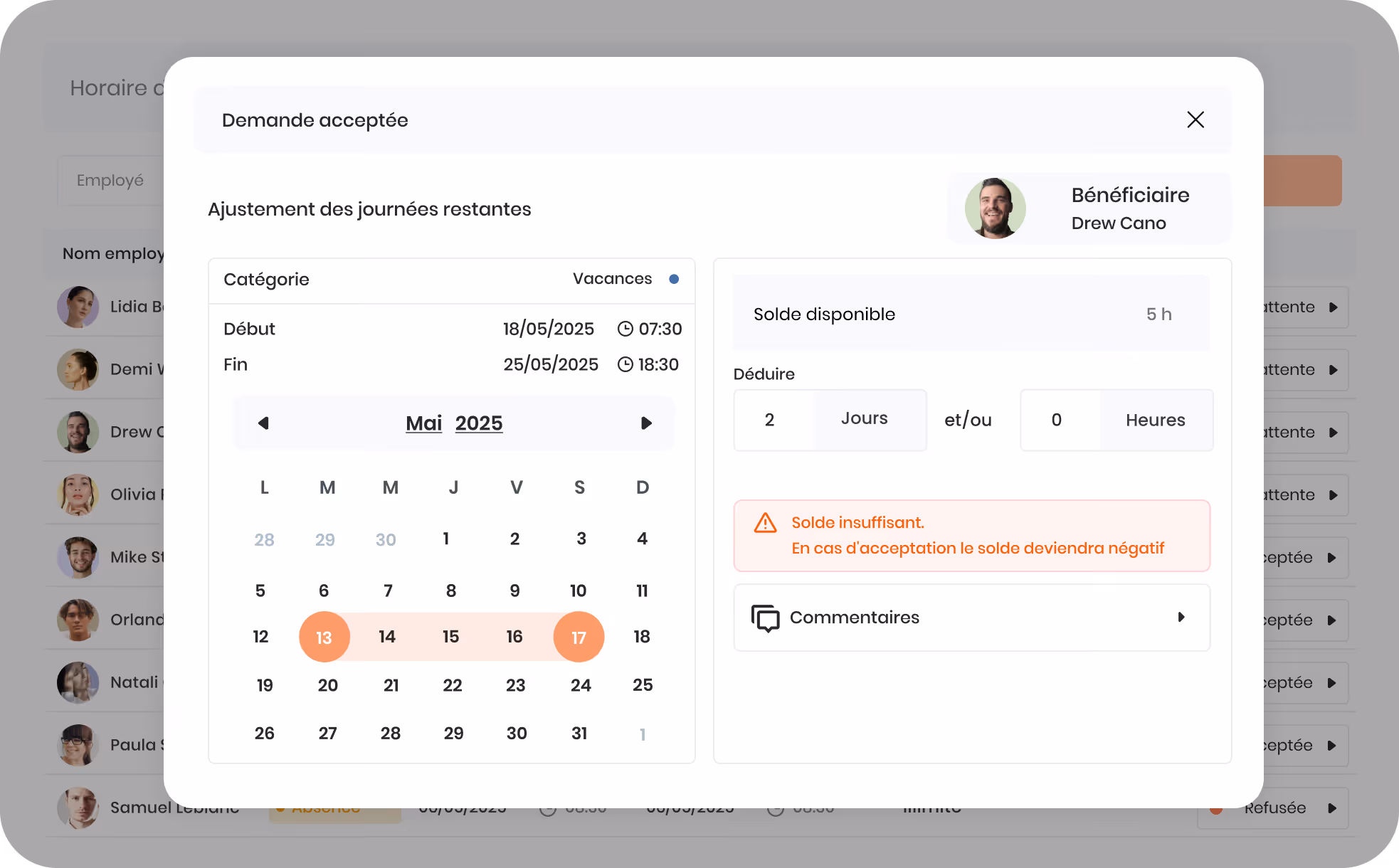Select day 13 in the calendar
Screen dimensions: 1399x868
pyautogui.click(x=324, y=637)
